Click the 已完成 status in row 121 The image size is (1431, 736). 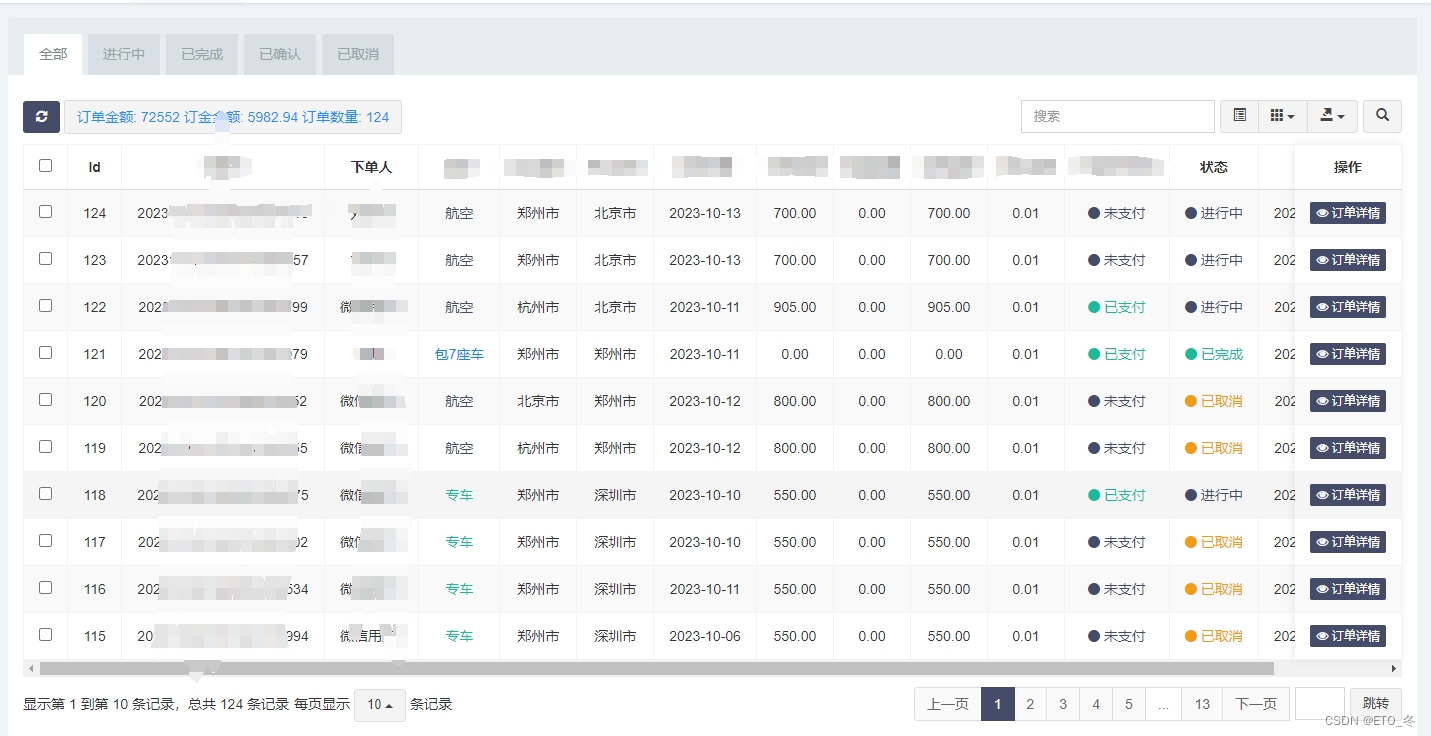coord(1214,354)
